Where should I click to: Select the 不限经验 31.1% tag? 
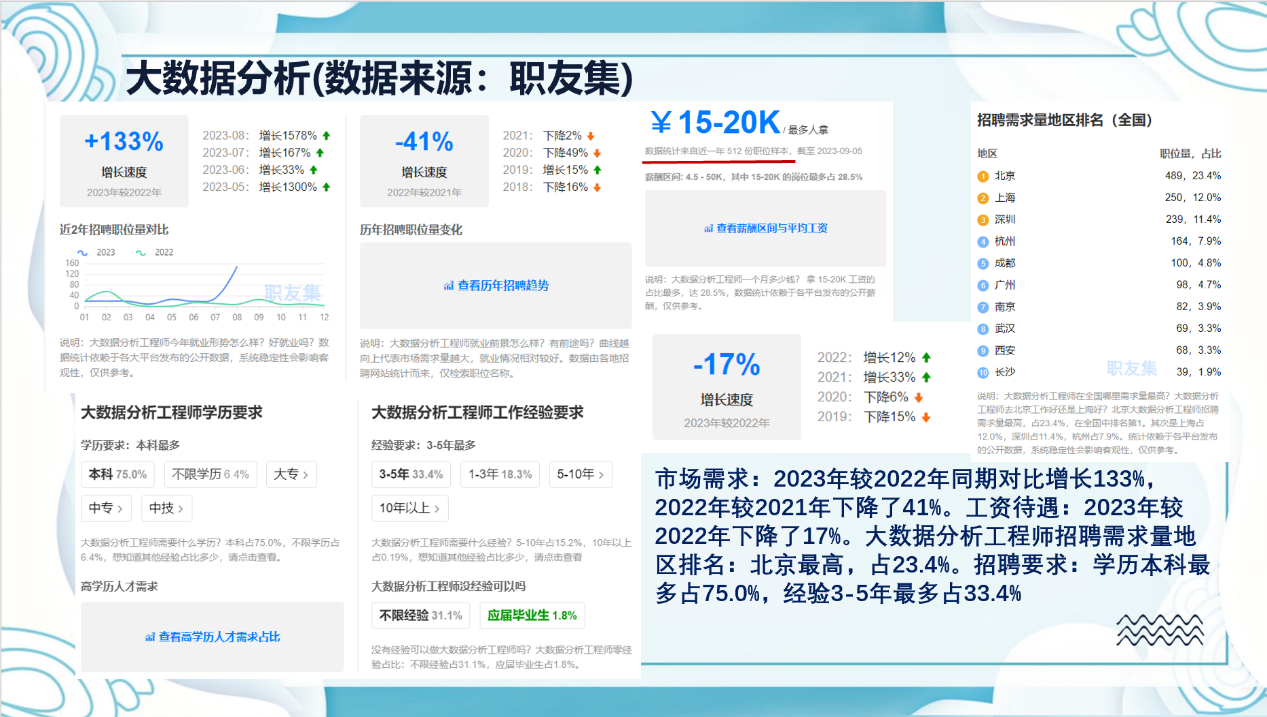tap(420, 615)
